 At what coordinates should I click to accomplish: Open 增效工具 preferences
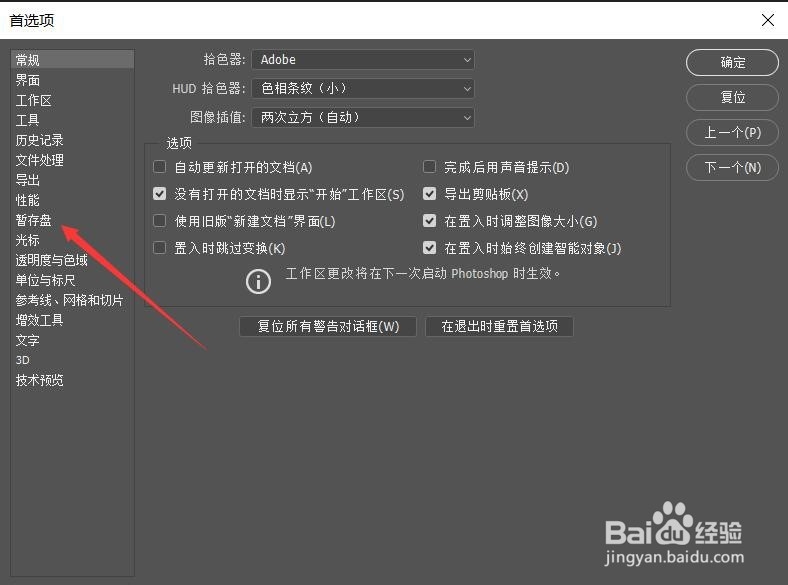click(x=40, y=320)
